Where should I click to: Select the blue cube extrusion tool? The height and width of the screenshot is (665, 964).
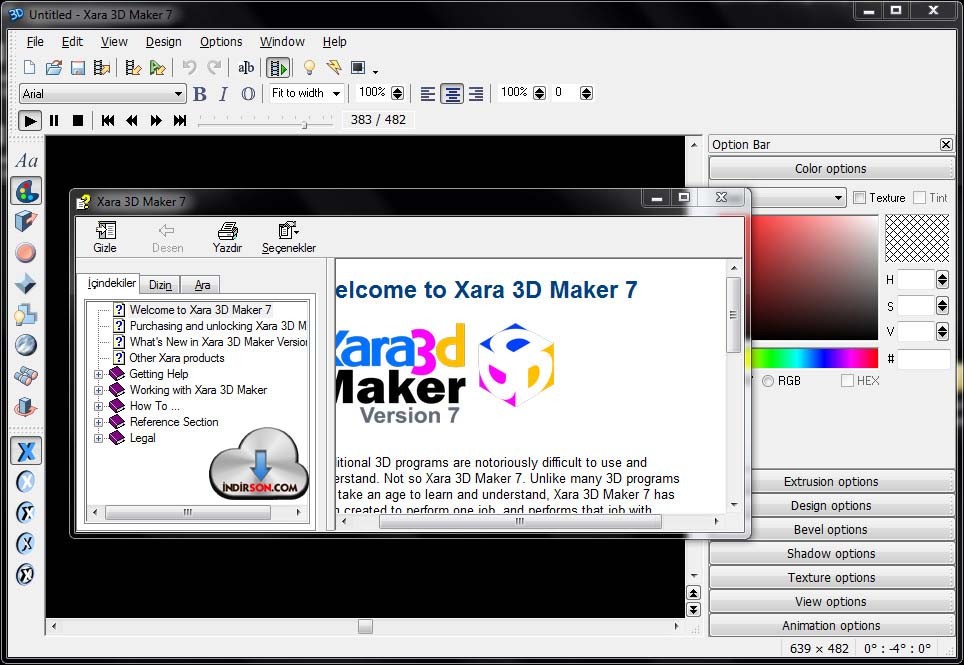26,221
